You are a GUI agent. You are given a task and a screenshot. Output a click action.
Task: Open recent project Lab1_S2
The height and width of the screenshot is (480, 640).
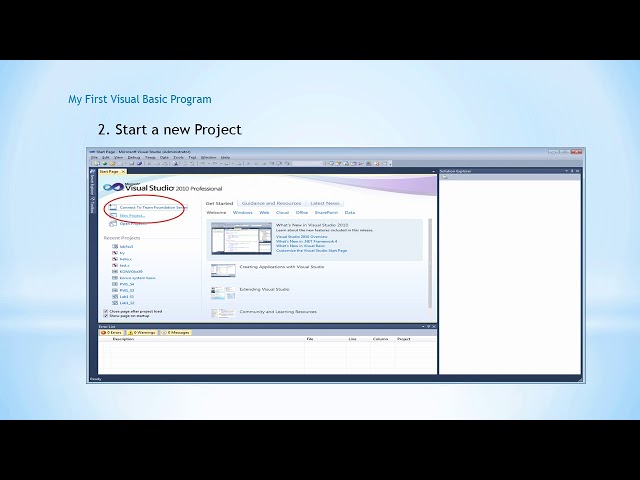coord(127,303)
